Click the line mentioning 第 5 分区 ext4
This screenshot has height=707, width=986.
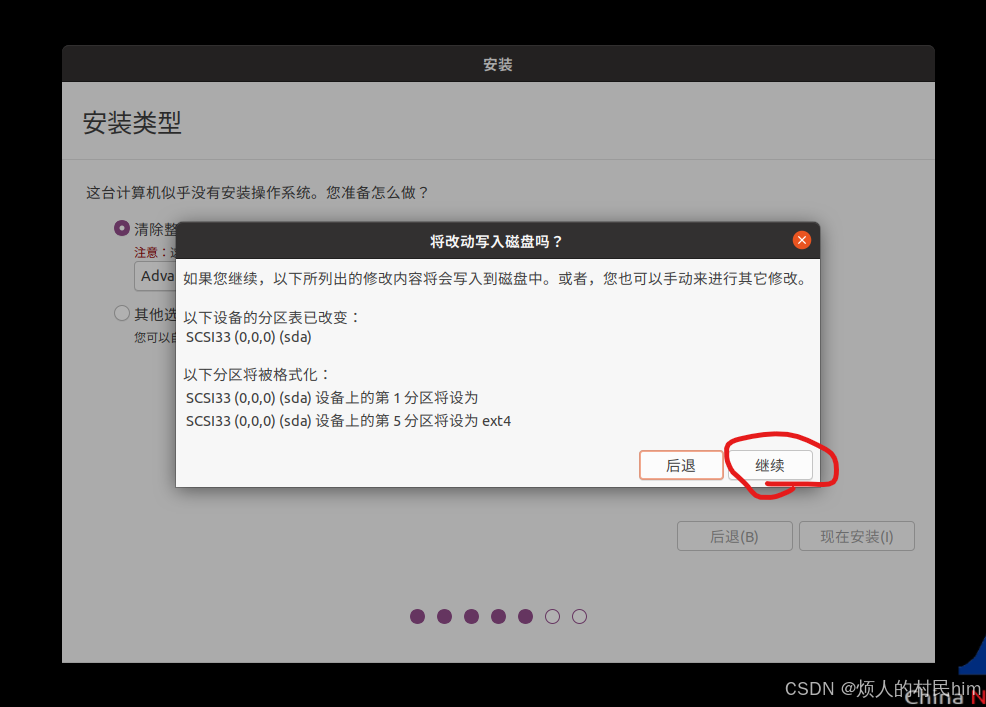coord(348,421)
